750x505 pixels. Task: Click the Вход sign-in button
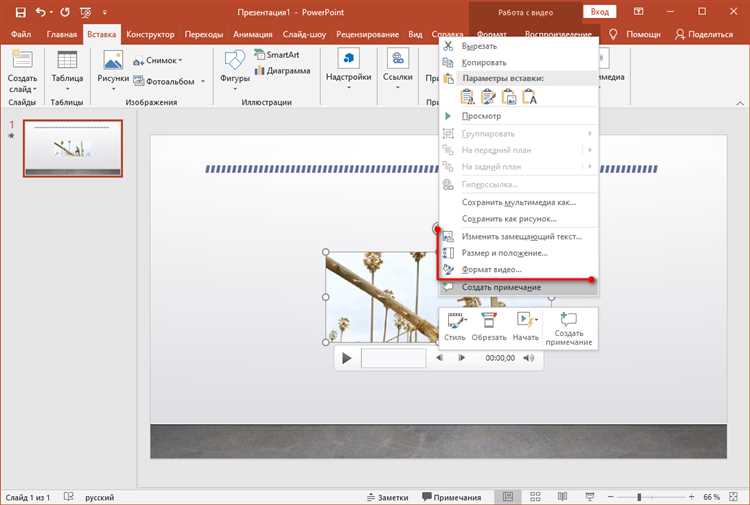tap(599, 12)
